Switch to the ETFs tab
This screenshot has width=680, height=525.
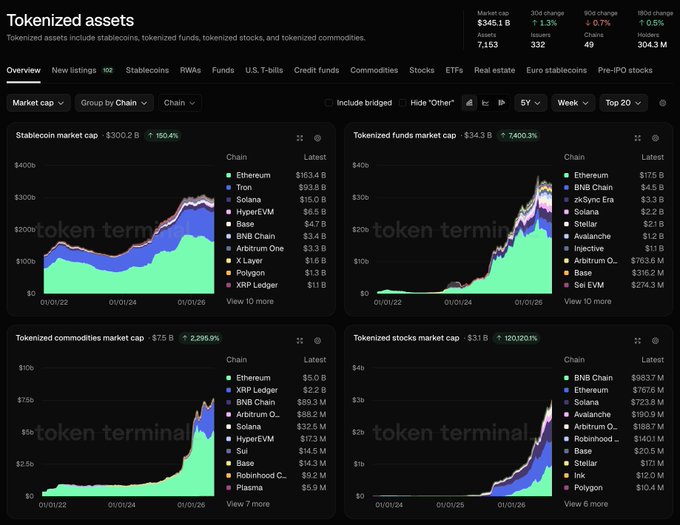coord(454,70)
